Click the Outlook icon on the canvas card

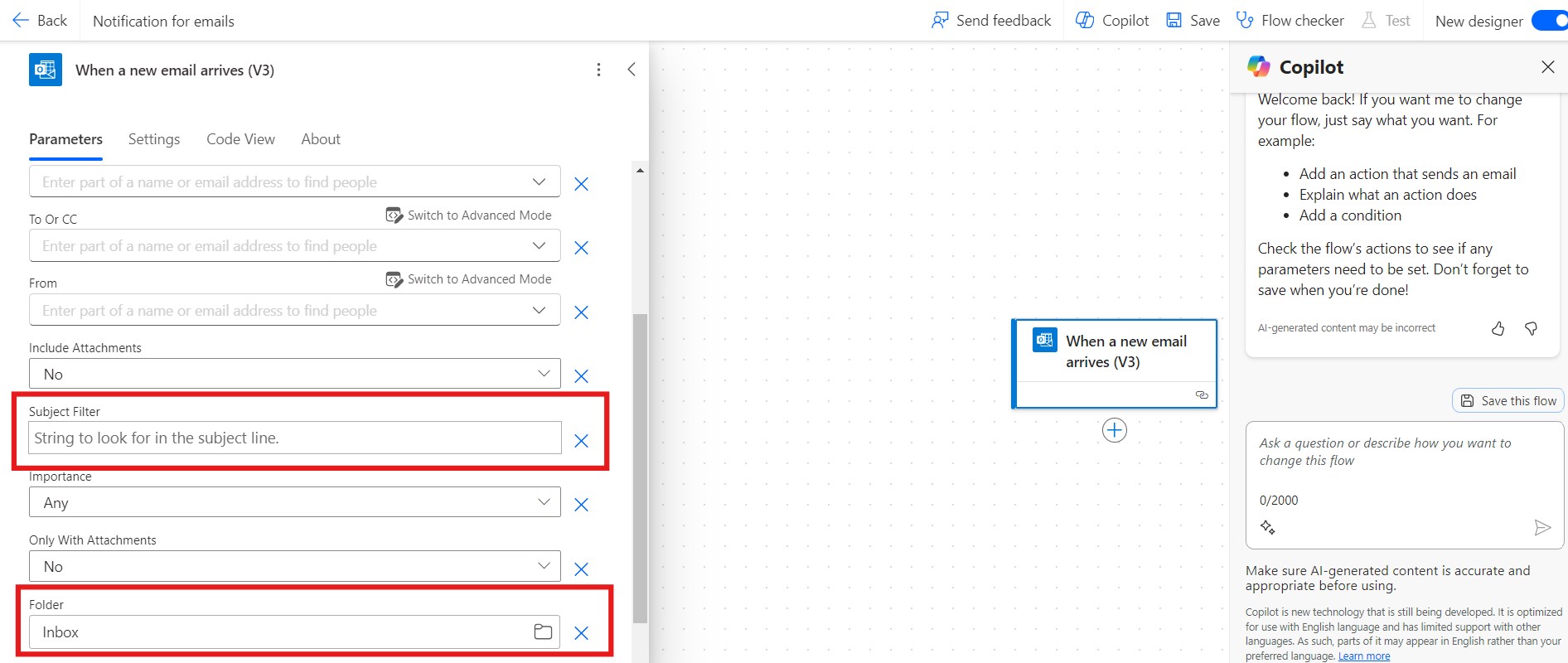coord(1045,340)
